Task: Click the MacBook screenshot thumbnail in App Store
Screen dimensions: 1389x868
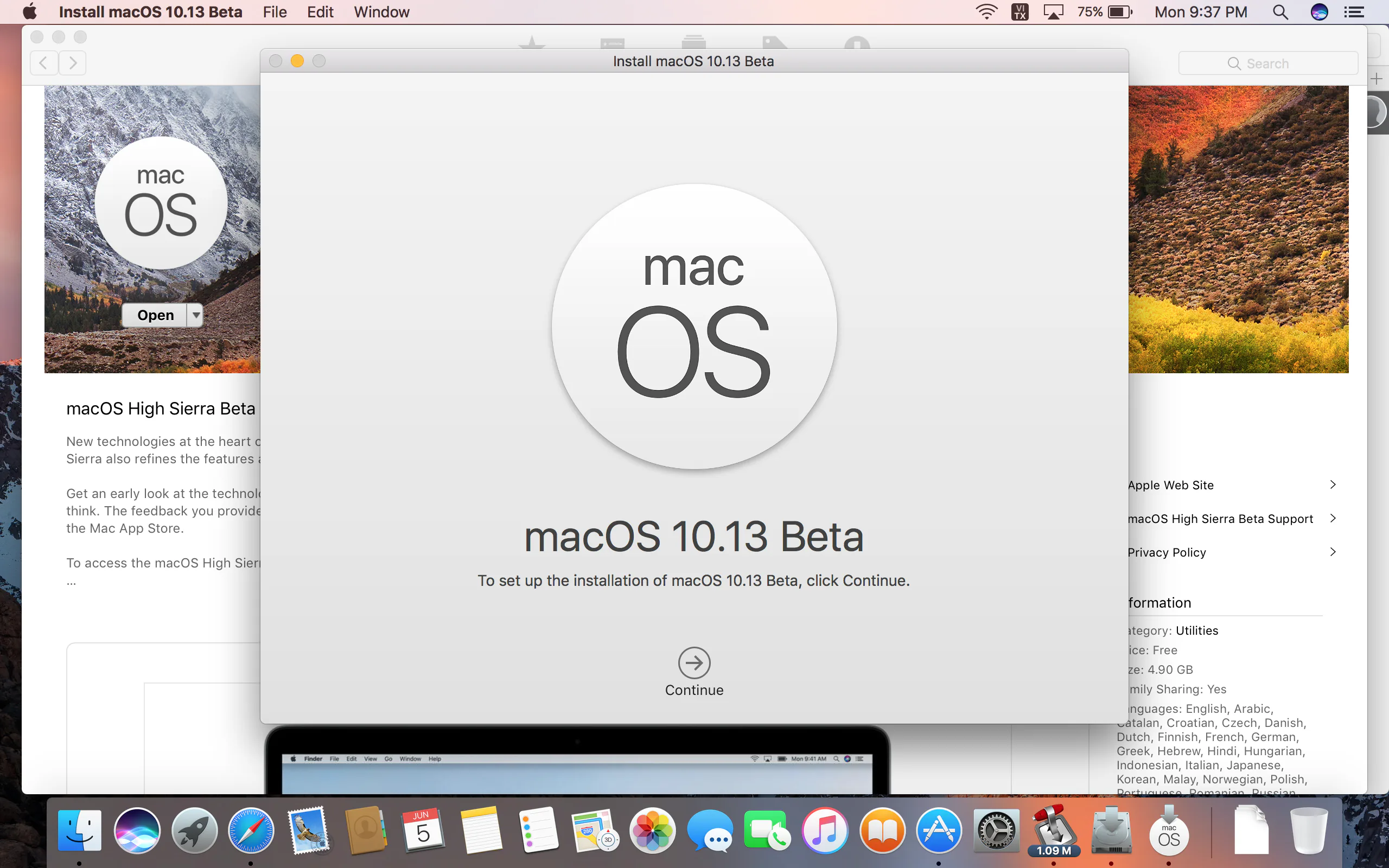Action: click(577, 760)
